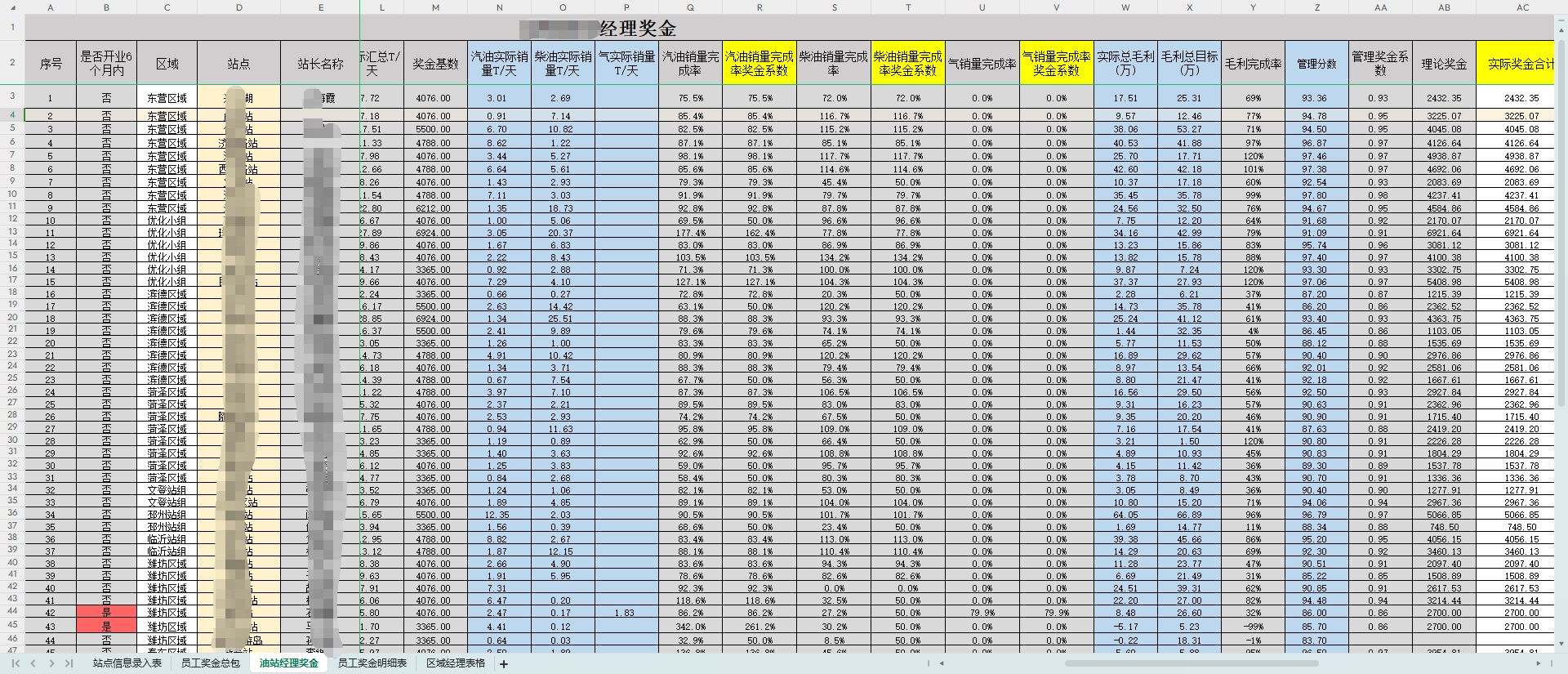Switch to 员工奖金总包 sheet tab
Screen dimensions: 1568x674
click(210, 663)
